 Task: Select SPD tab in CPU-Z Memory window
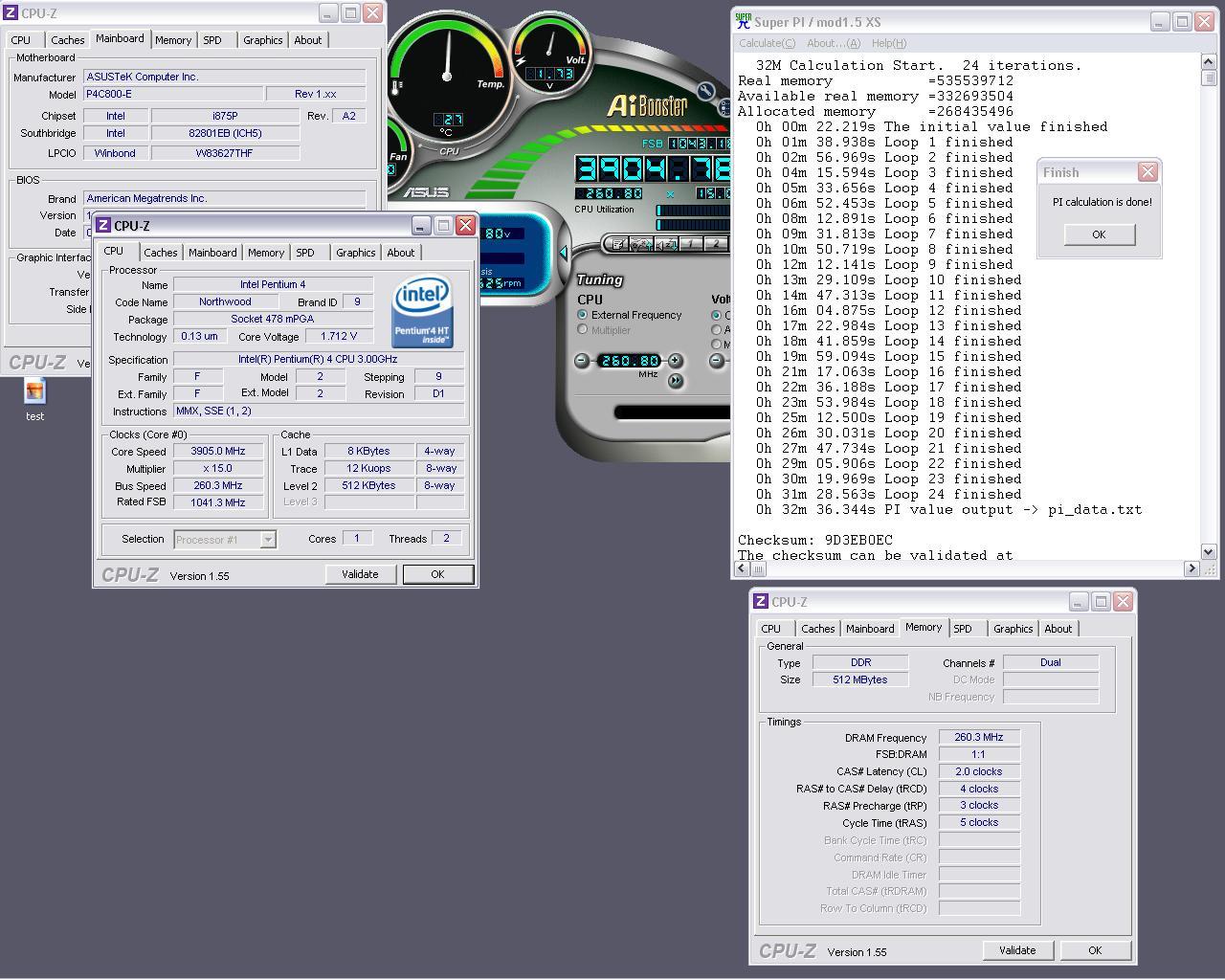[963, 629]
